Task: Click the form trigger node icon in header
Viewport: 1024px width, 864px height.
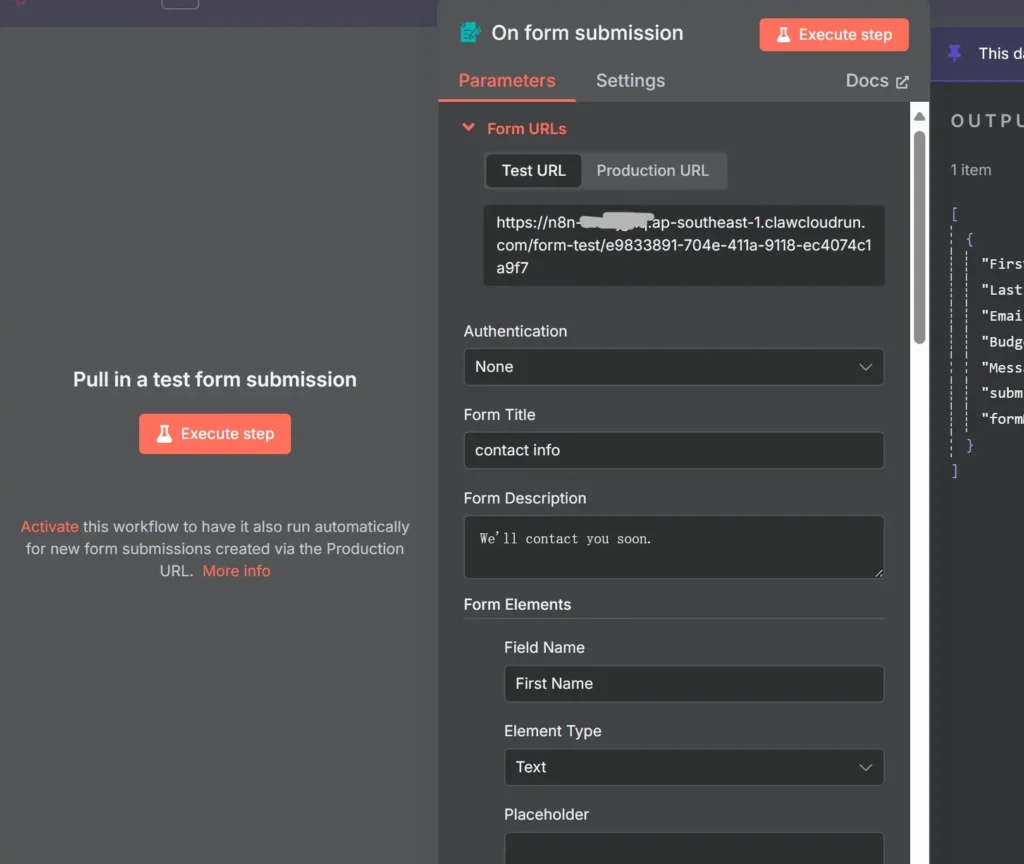Action: pos(469,33)
